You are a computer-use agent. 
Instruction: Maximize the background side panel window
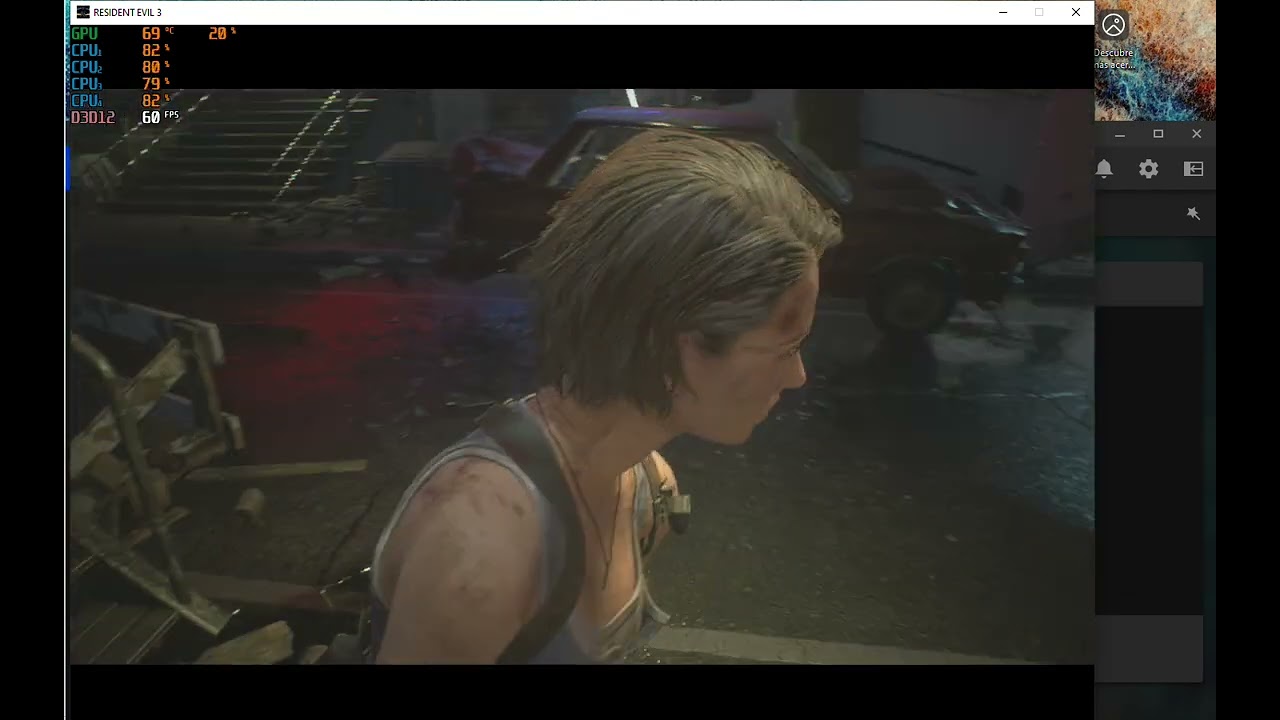pyautogui.click(x=1158, y=134)
